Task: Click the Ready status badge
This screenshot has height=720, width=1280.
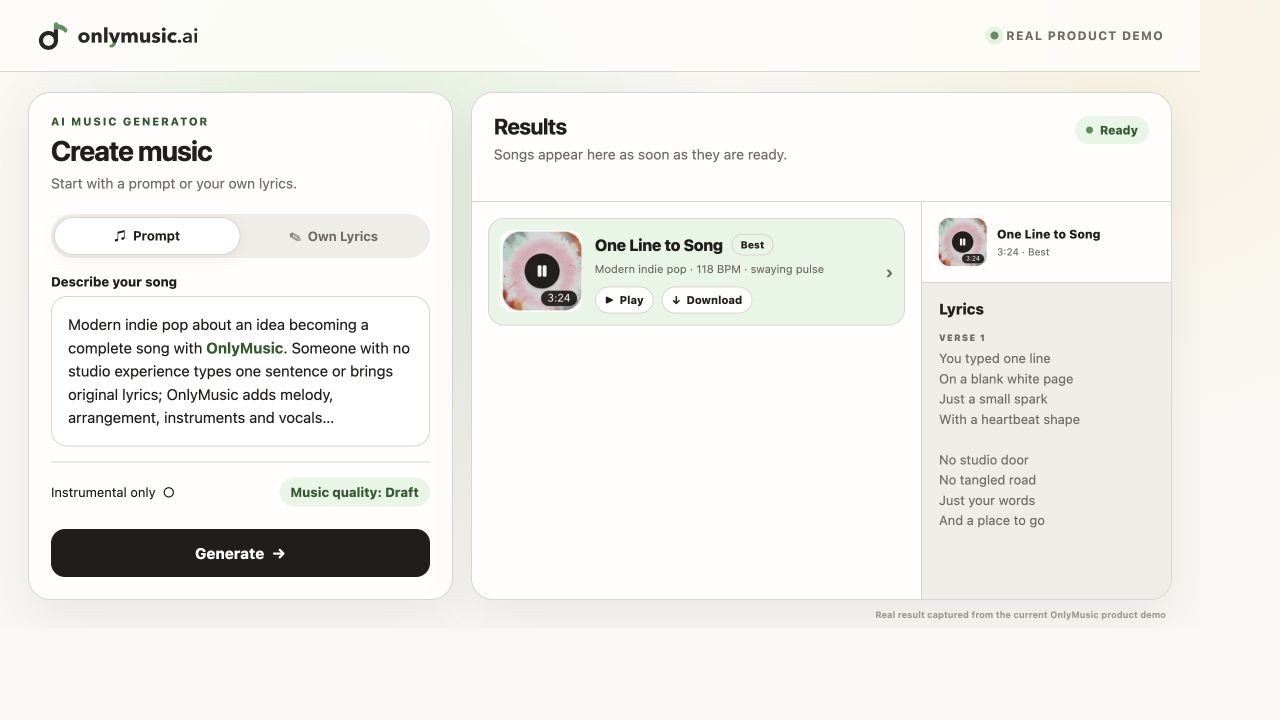Action: coord(1112,130)
